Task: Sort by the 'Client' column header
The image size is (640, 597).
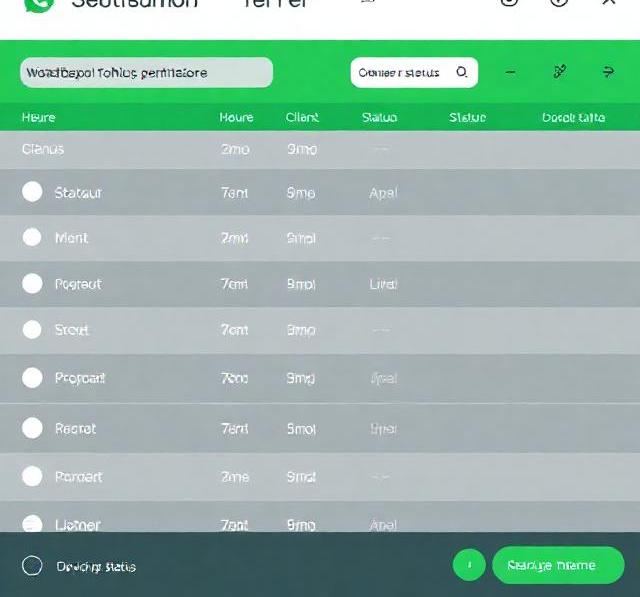Action: (302, 118)
